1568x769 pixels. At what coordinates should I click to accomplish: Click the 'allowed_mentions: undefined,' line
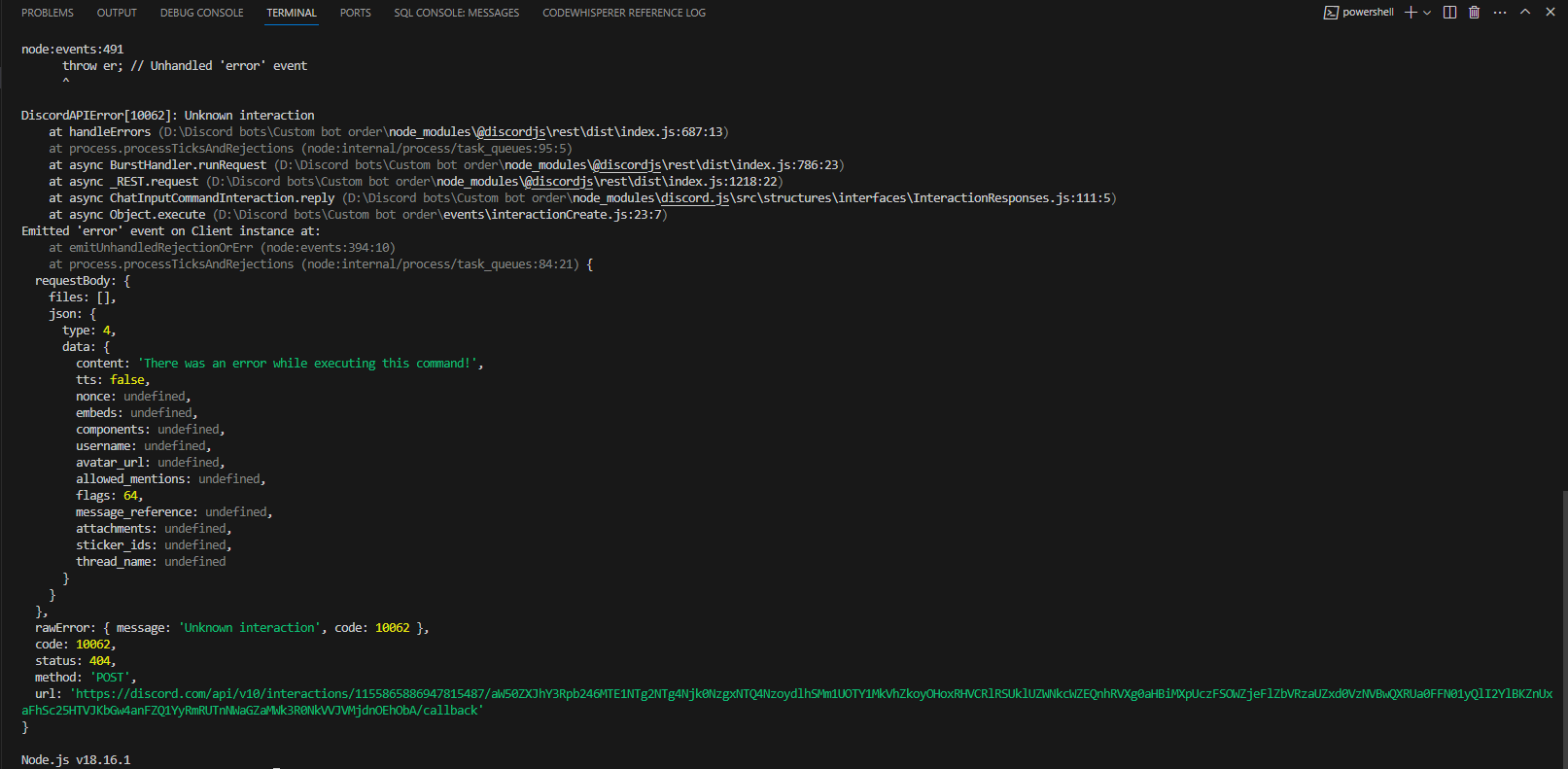click(171, 479)
